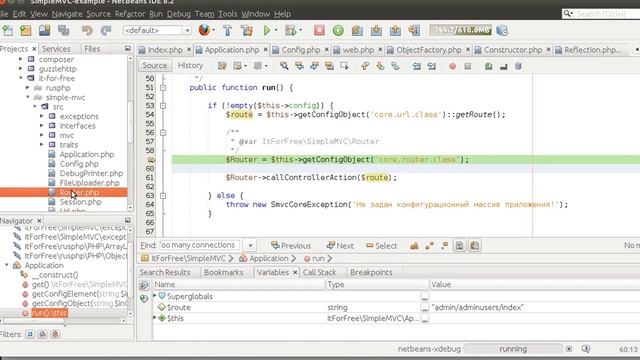Click the Run to Cursor icon

tap(414, 30)
